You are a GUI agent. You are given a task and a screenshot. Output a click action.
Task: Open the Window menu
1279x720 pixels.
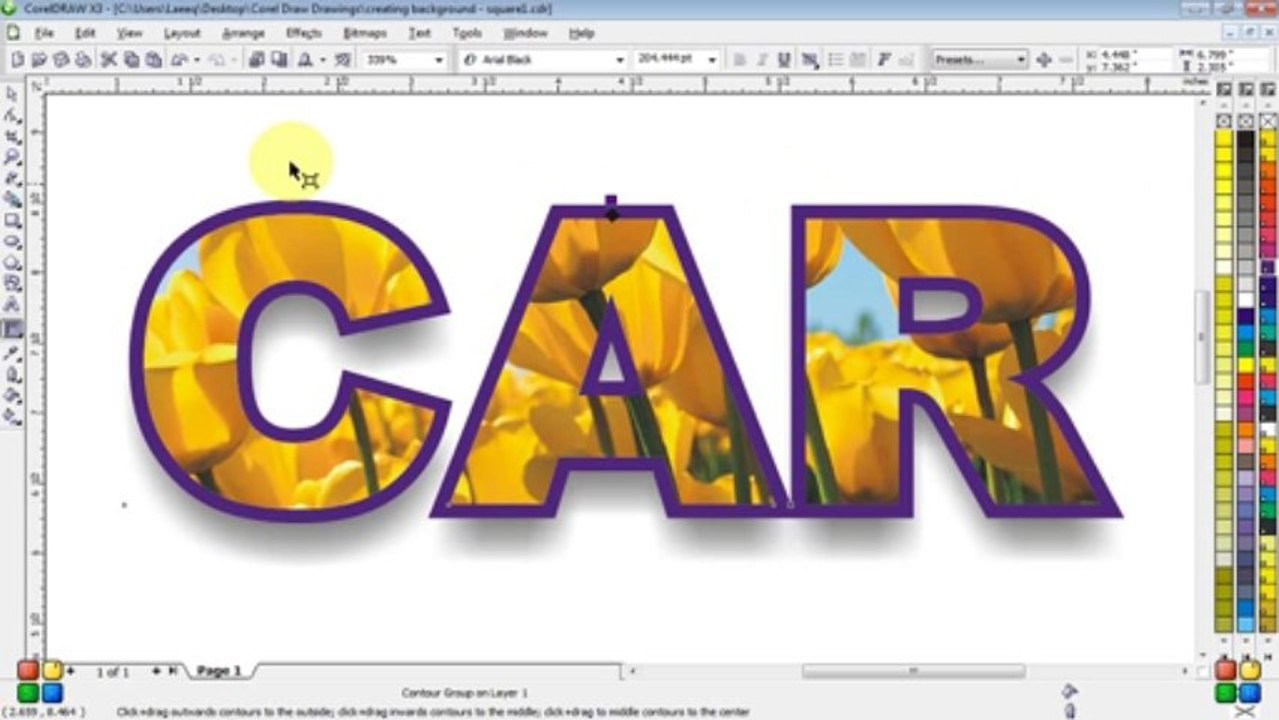point(525,33)
